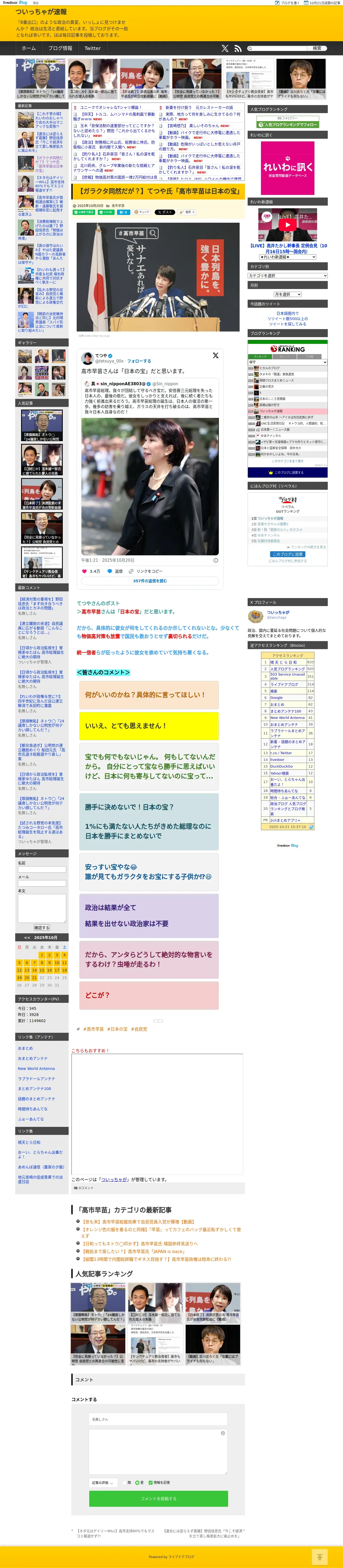The width and height of the screenshot is (343, 1568).
Task: Click the このブログに投票する crown banner
Action: coord(288,472)
